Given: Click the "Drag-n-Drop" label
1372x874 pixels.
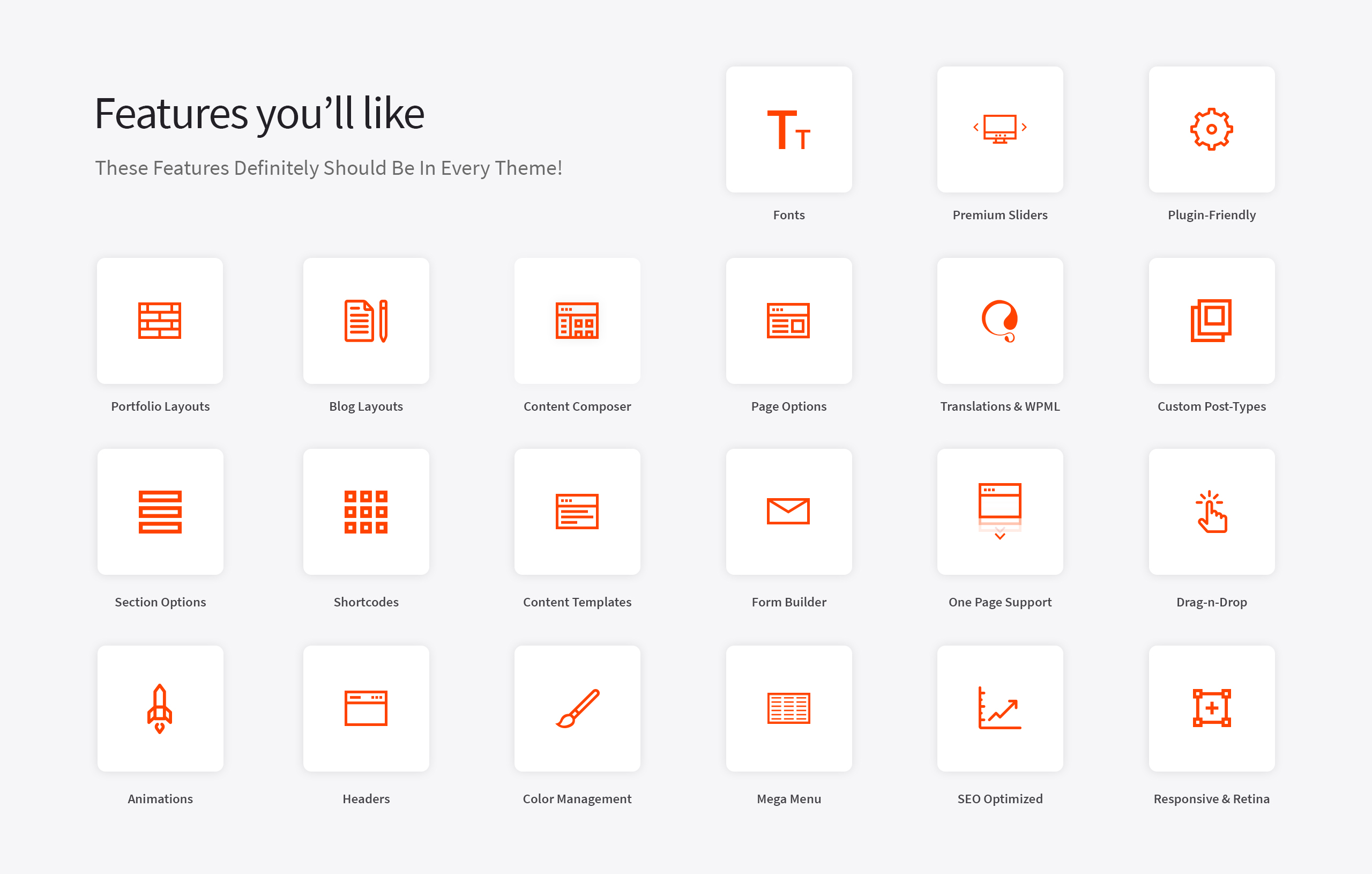Looking at the screenshot, I should [x=1211, y=602].
